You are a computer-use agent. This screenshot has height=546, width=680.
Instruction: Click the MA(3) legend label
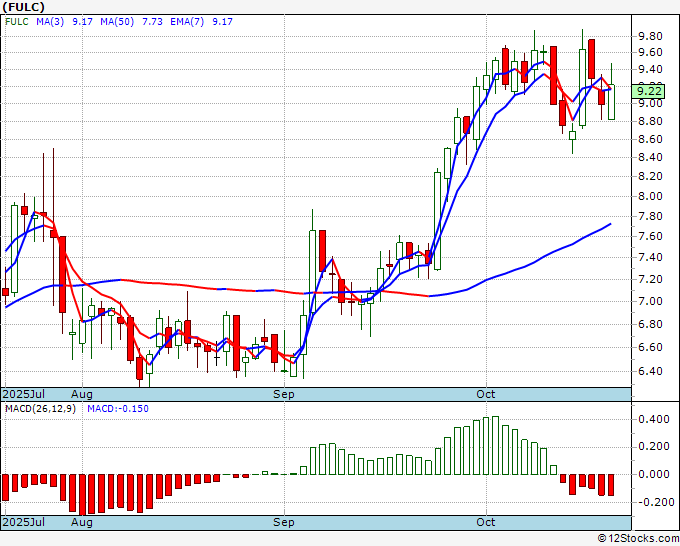[50, 21]
